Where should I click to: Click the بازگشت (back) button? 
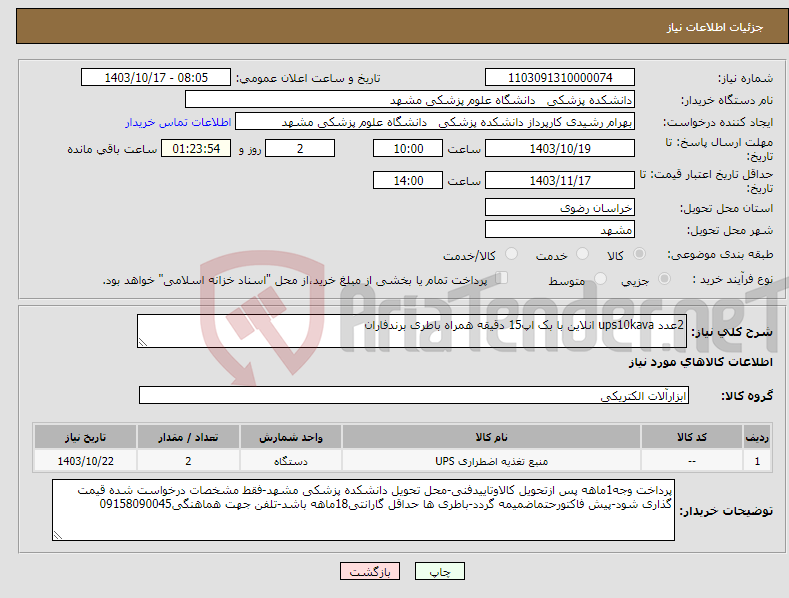click(x=370, y=571)
